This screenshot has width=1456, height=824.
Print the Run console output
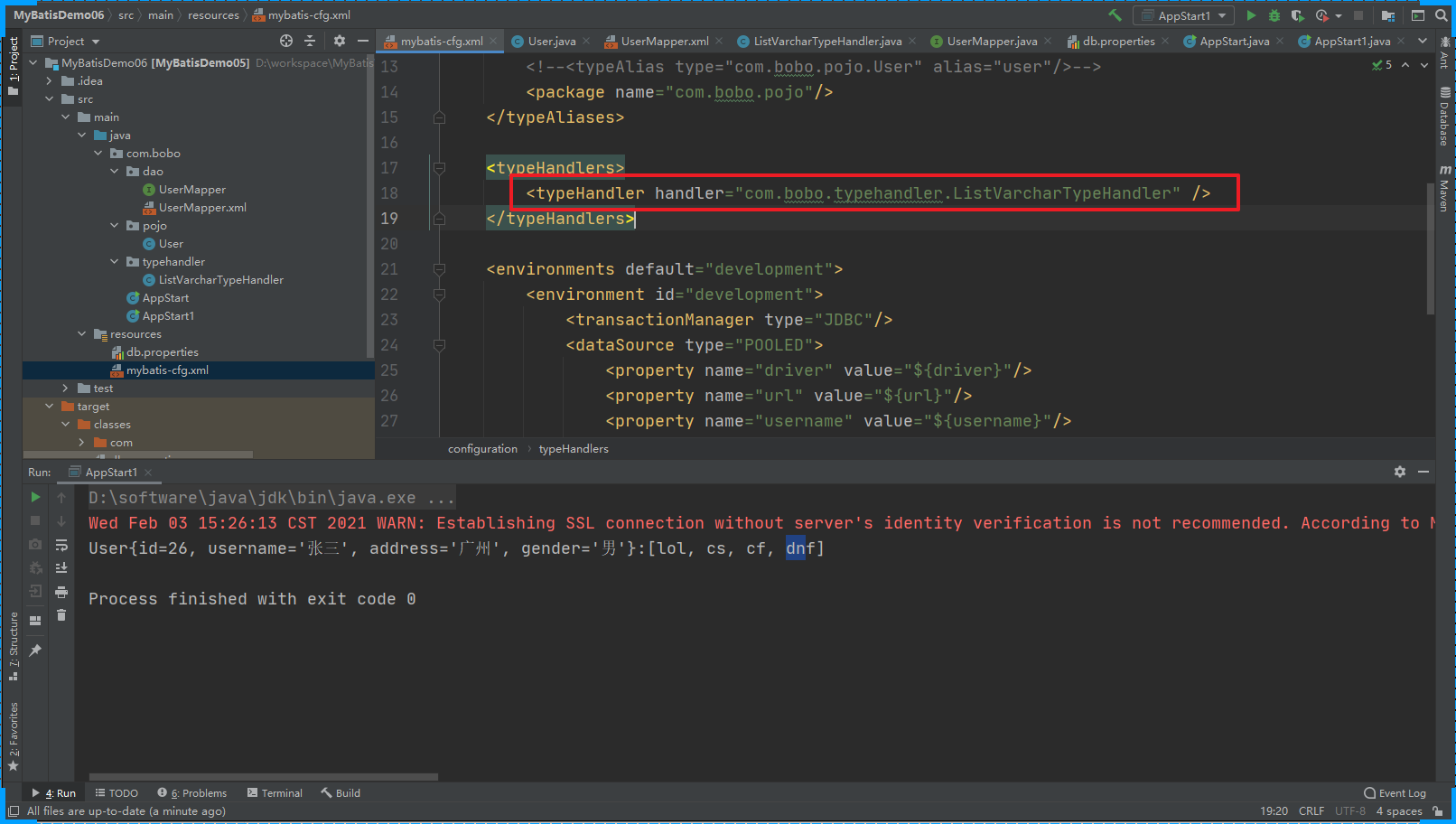click(61, 592)
